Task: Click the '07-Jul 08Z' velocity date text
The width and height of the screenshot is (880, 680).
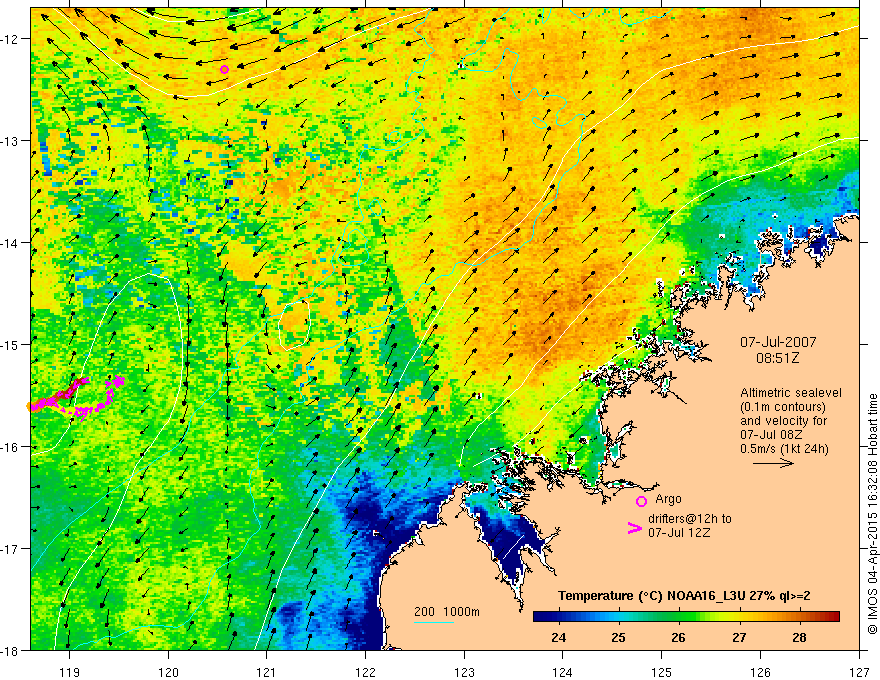Action: pyautogui.click(x=771, y=434)
